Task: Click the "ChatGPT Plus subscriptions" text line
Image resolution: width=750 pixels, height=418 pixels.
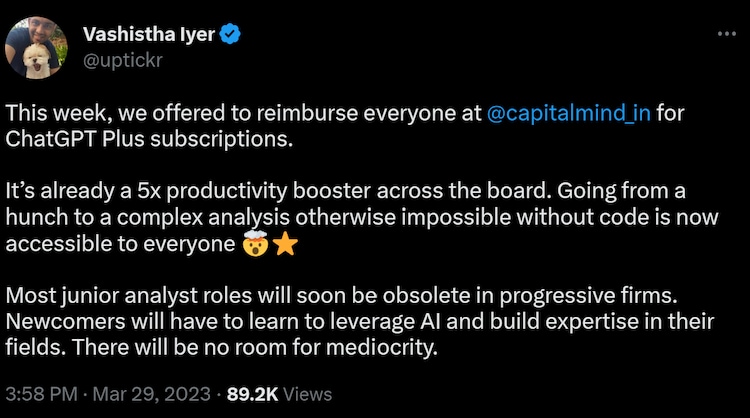Action: [x=150, y=138]
